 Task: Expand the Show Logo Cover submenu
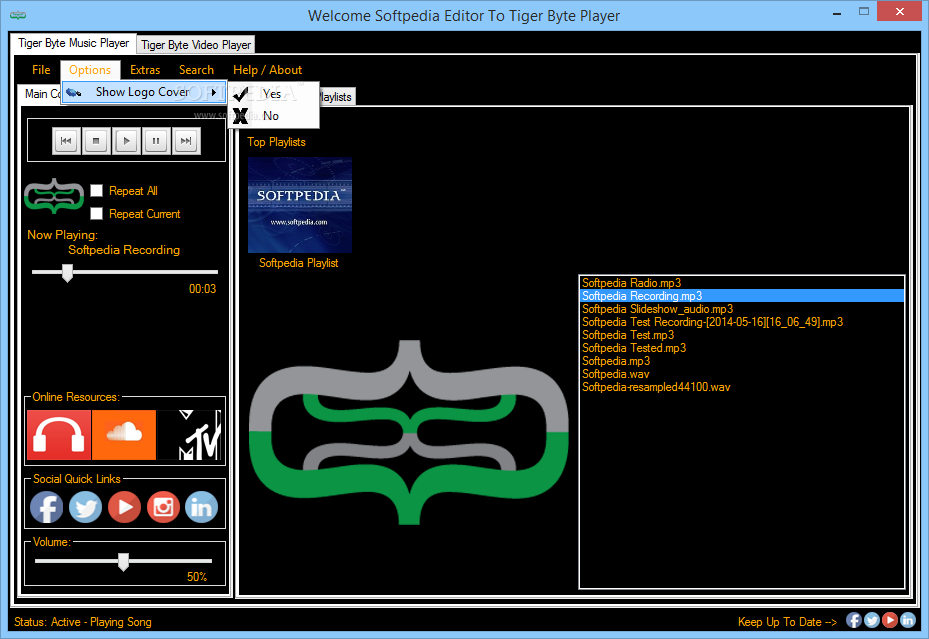(x=145, y=92)
